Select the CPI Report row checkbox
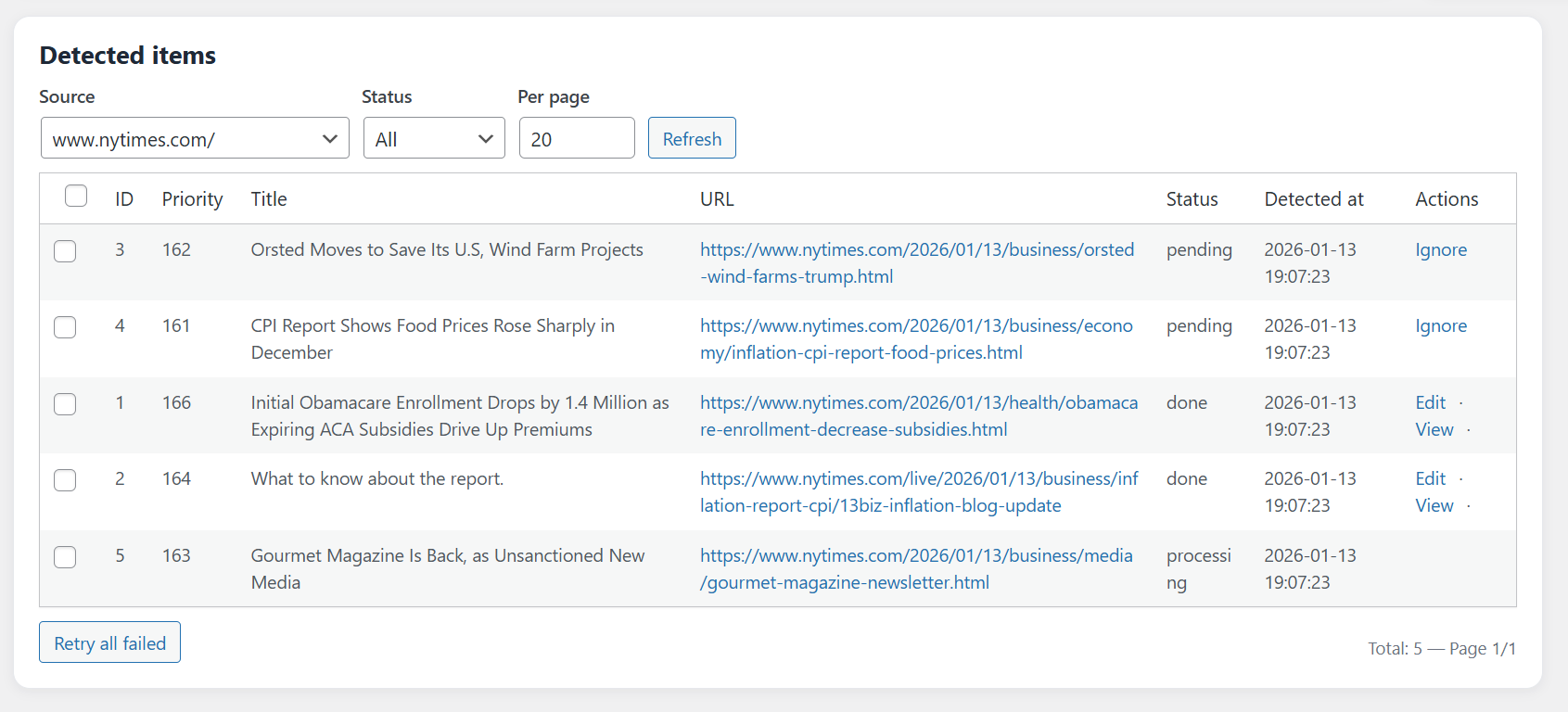 click(x=65, y=327)
